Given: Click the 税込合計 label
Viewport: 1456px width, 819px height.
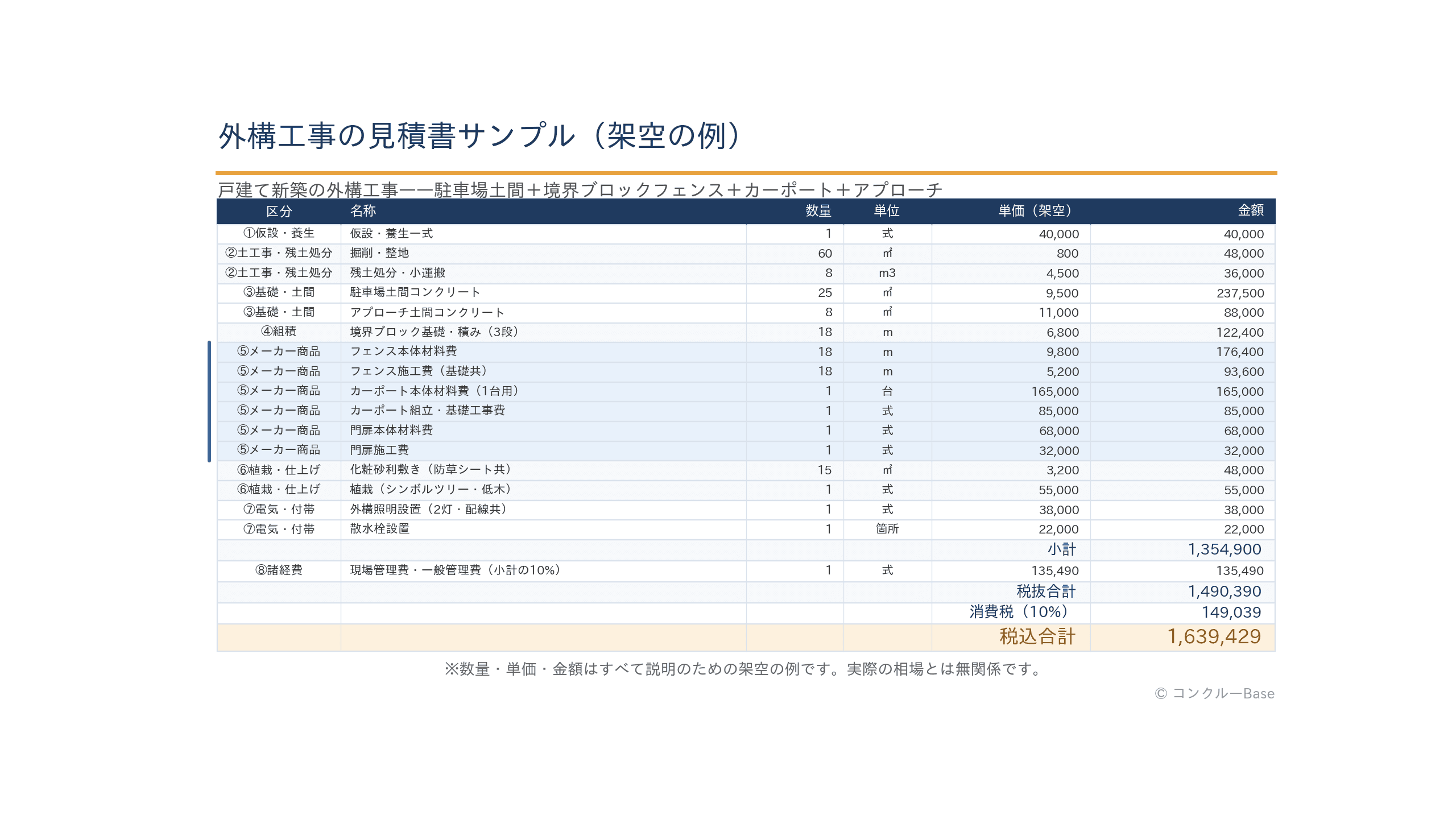Looking at the screenshot, I should (x=1037, y=637).
